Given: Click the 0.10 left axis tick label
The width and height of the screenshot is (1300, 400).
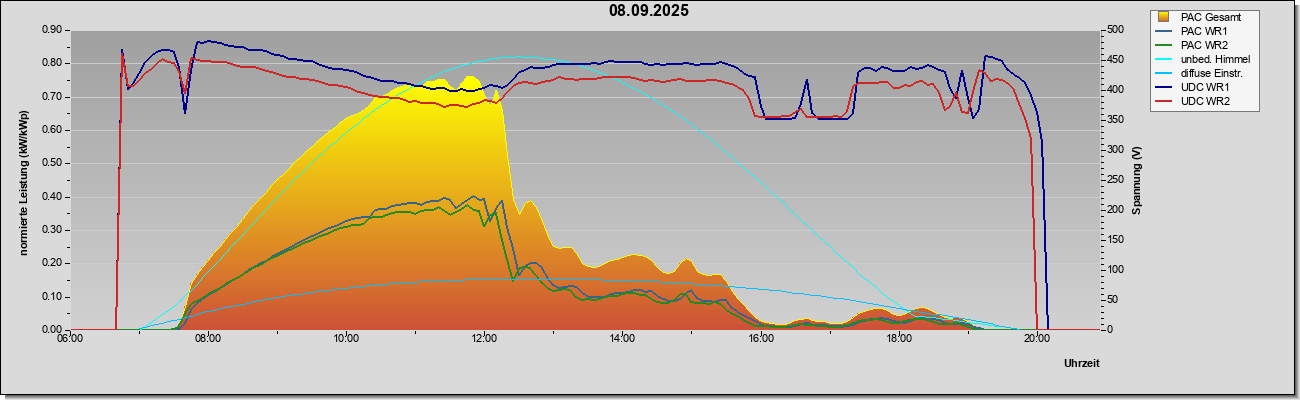Looking at the screenshot, I should [x=52, y=297].
